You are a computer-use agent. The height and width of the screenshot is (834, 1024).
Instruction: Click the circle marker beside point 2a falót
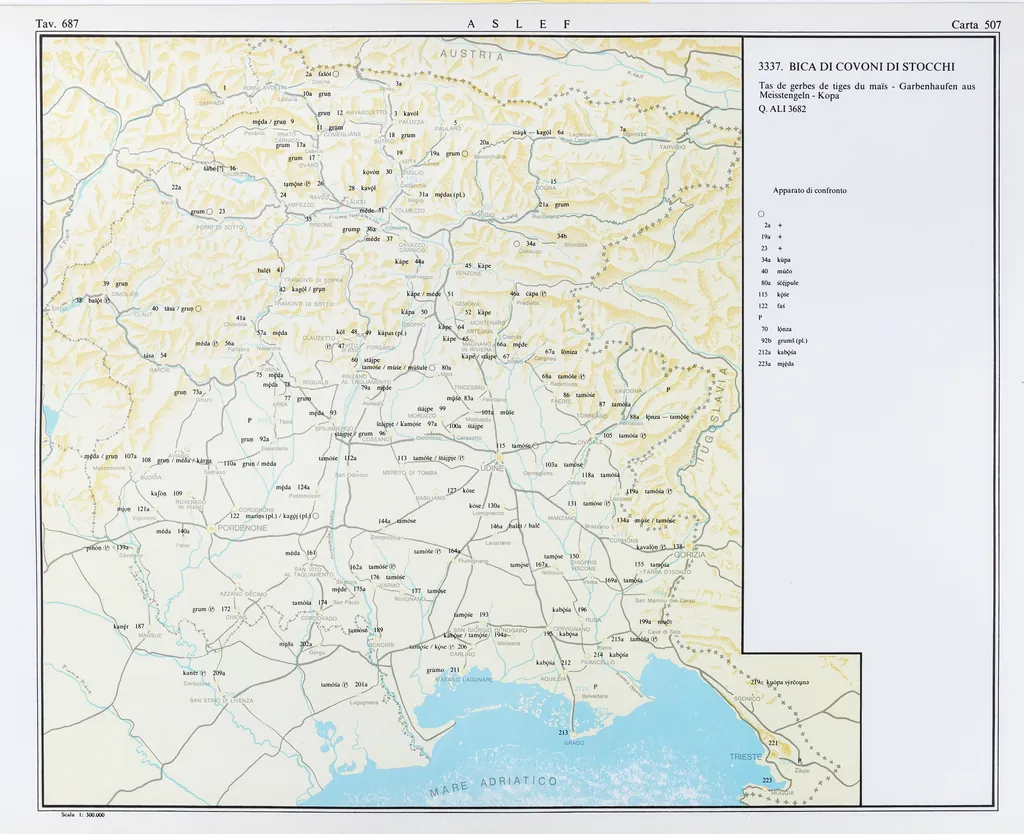pos(336,74)
